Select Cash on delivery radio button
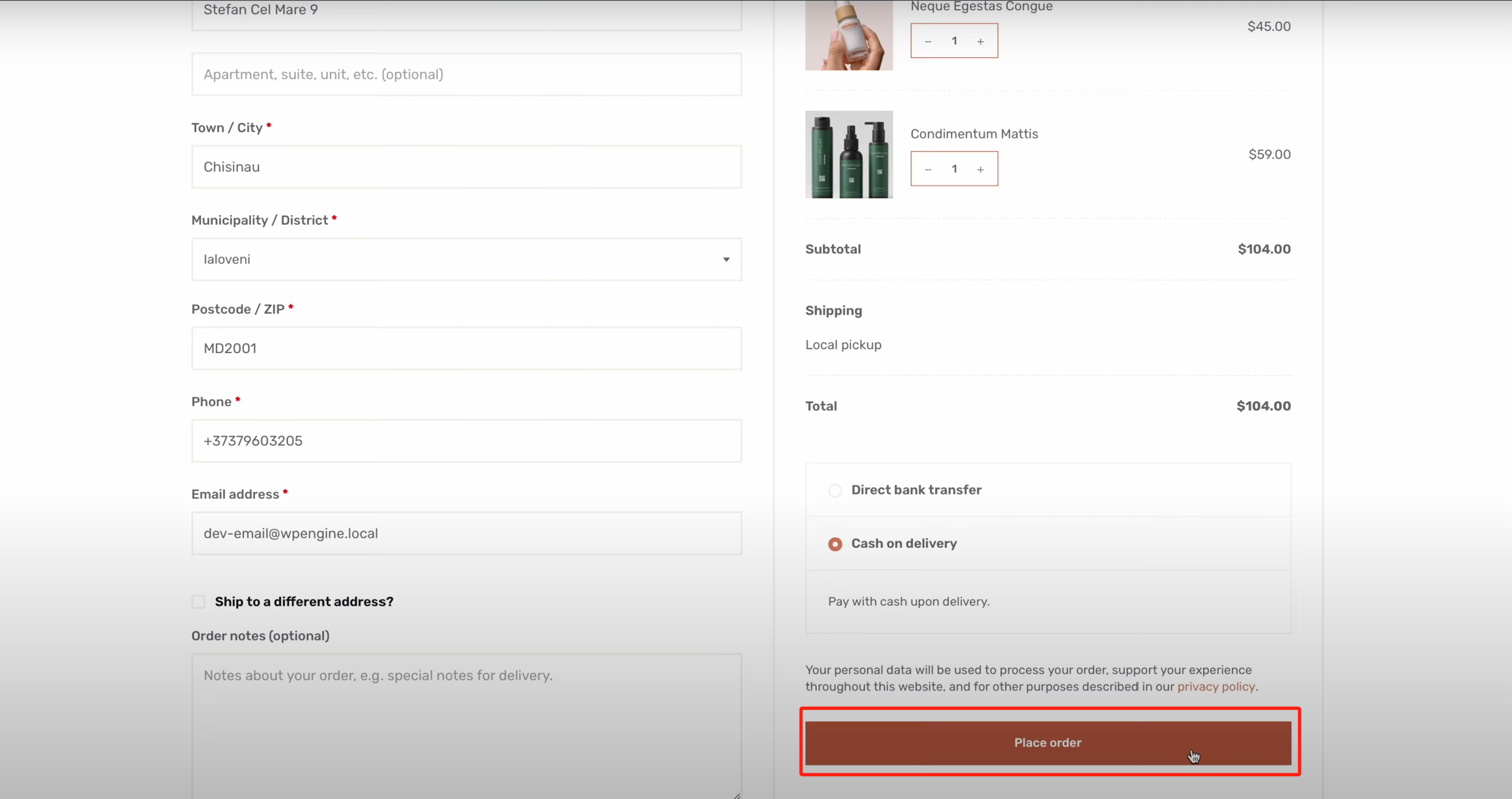Viewport: 1512px width, 799px height. (x=835, y=544)
